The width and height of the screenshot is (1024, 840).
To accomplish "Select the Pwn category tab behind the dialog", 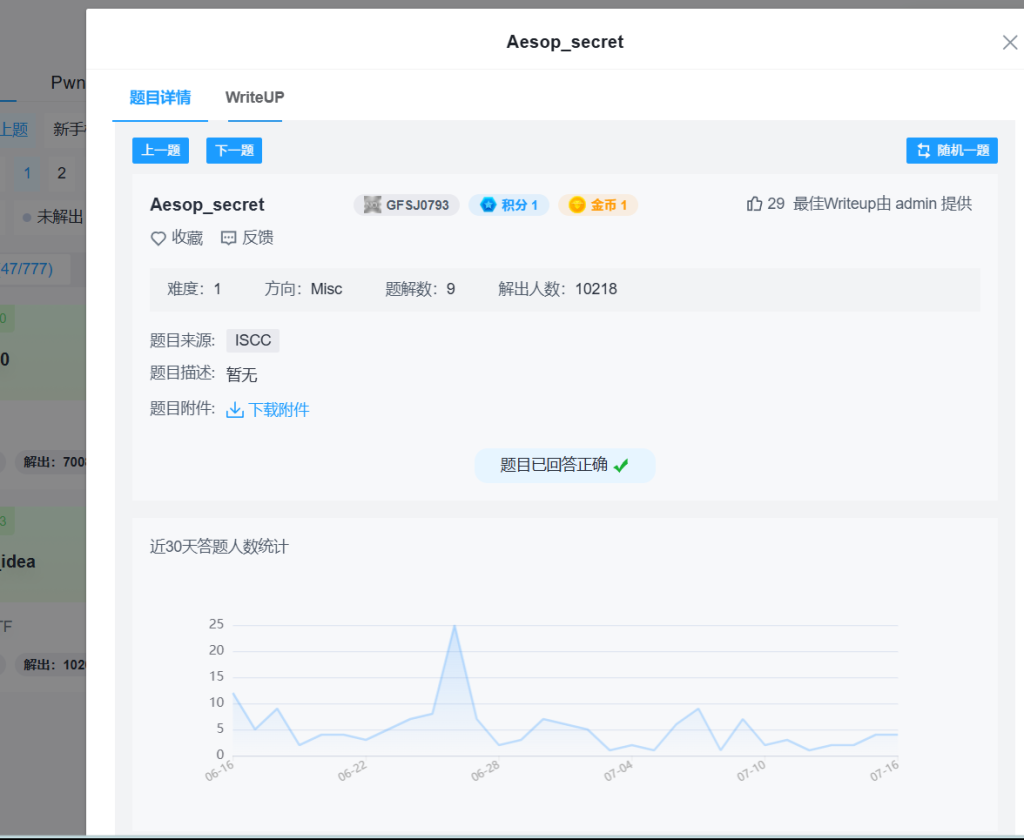I will point(68,83).
